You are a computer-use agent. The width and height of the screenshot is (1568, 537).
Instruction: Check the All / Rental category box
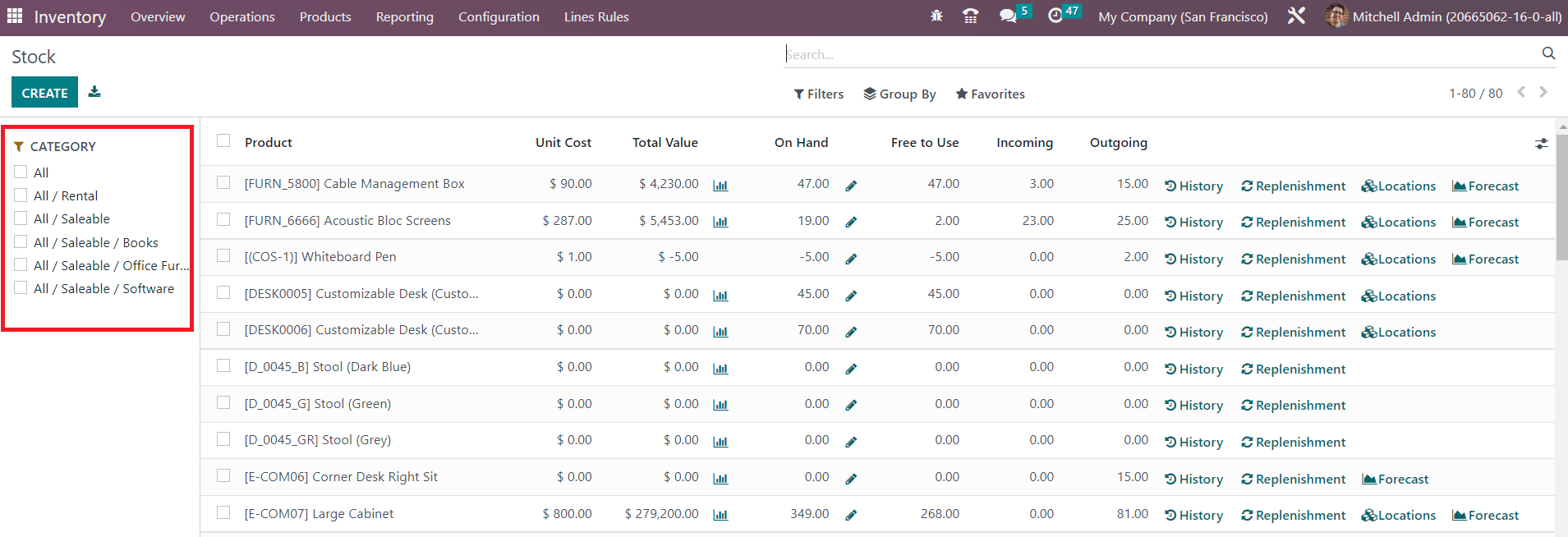[21, 195]
